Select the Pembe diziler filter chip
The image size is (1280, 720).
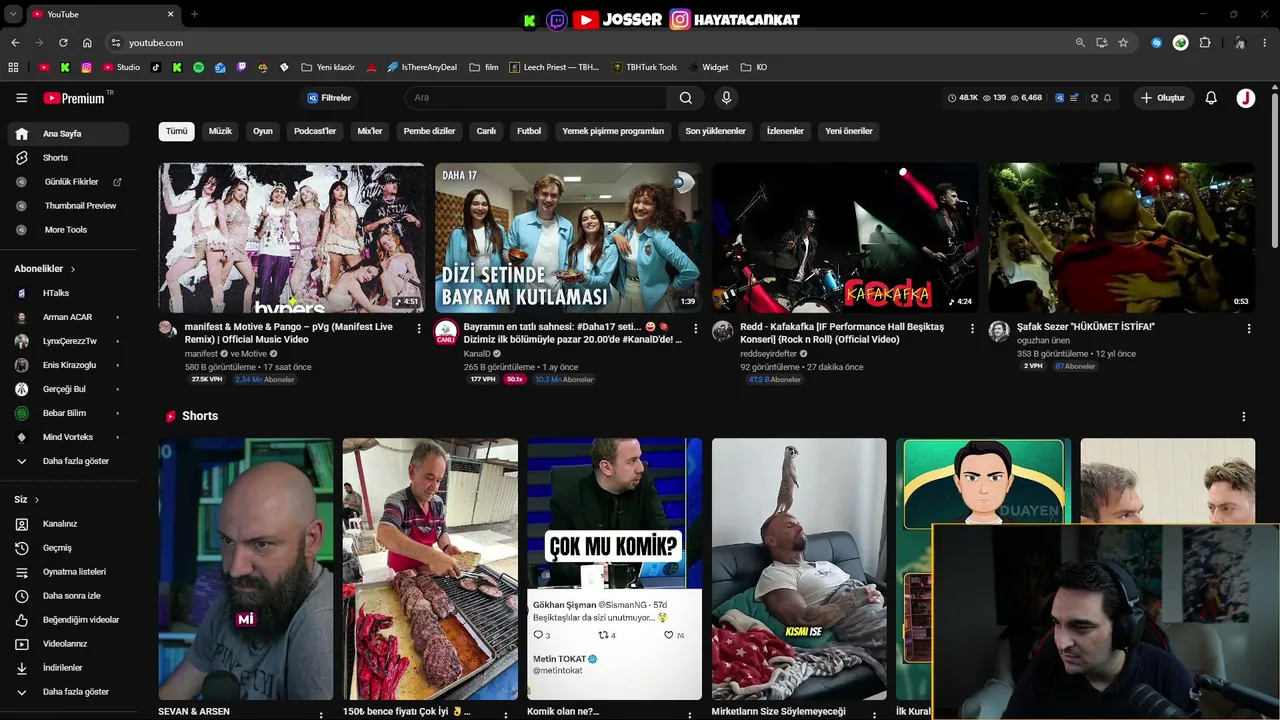click(429, 131)
